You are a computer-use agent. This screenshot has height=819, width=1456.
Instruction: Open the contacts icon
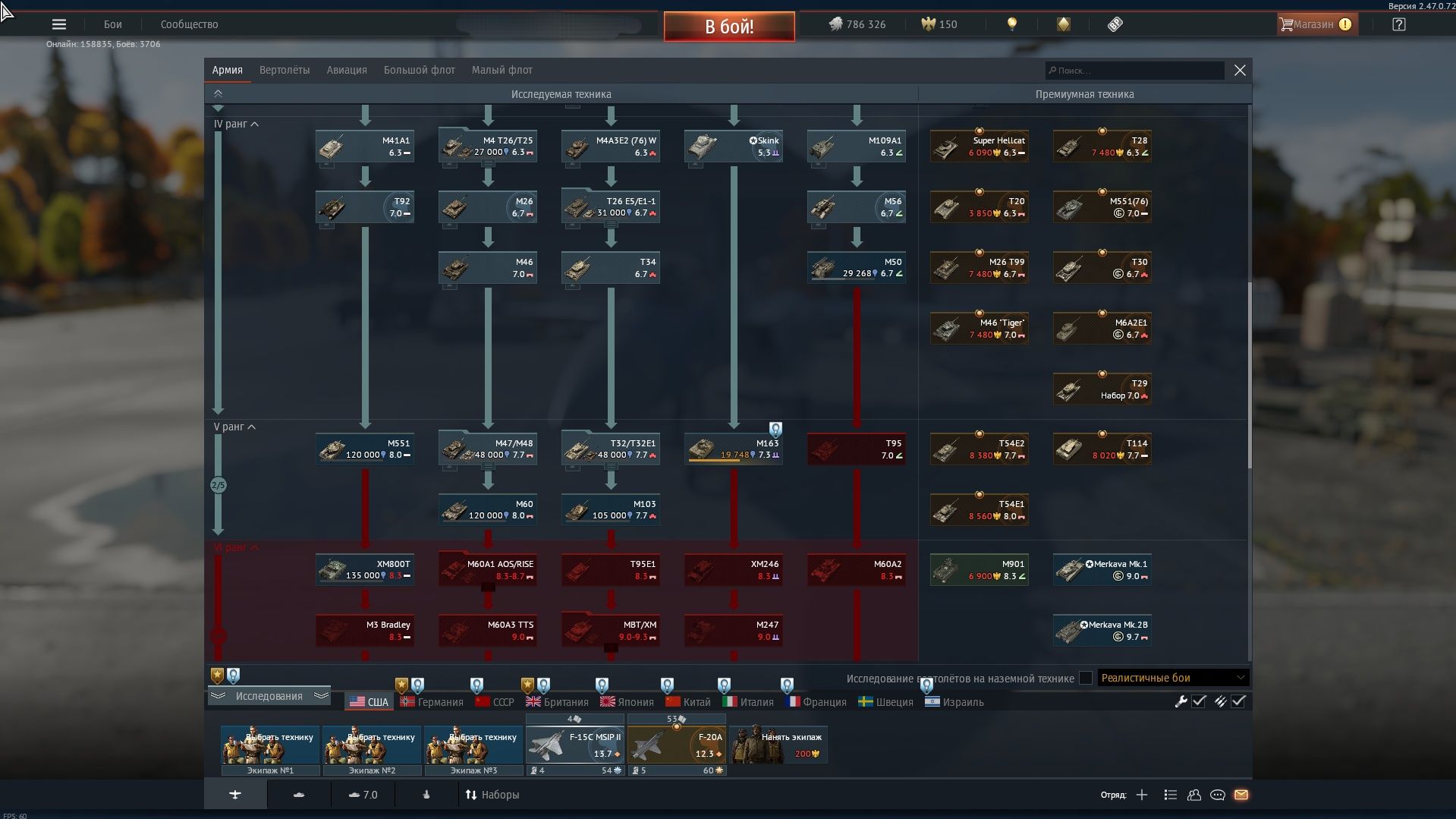(1194, 795)
